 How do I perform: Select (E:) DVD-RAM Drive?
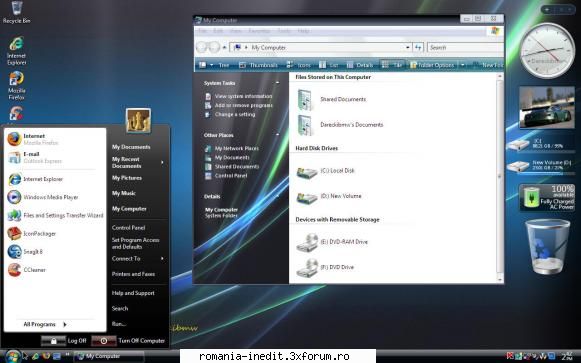tap(332, 243)
